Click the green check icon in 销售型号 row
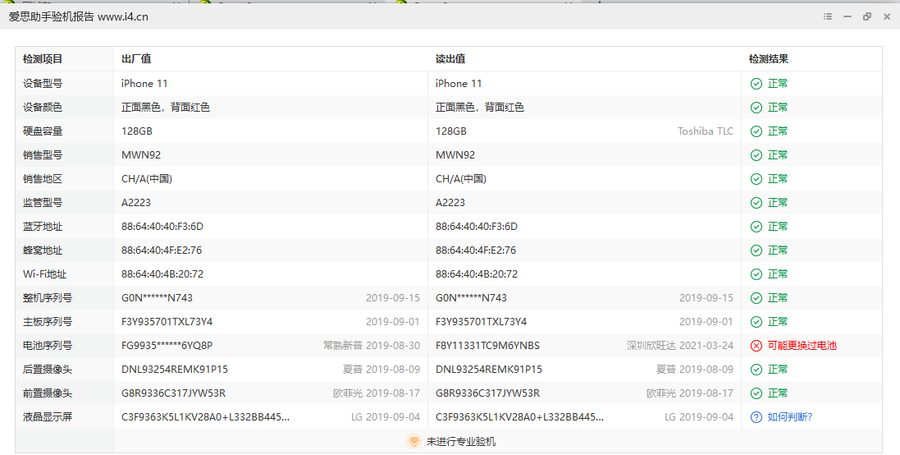Viewport: 900px width, 455px height. [x=756, y=155]
